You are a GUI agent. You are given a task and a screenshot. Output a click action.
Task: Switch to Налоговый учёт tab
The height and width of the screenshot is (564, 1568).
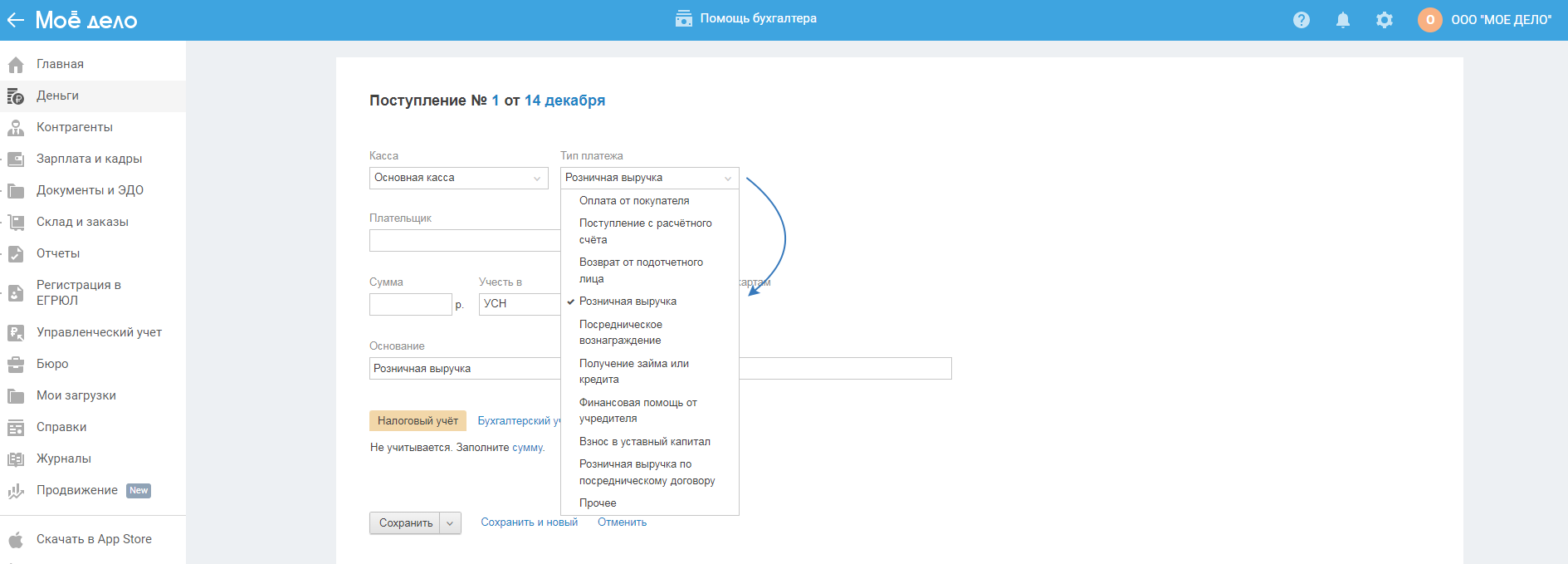pyautogui.click(x=418, y=421)
